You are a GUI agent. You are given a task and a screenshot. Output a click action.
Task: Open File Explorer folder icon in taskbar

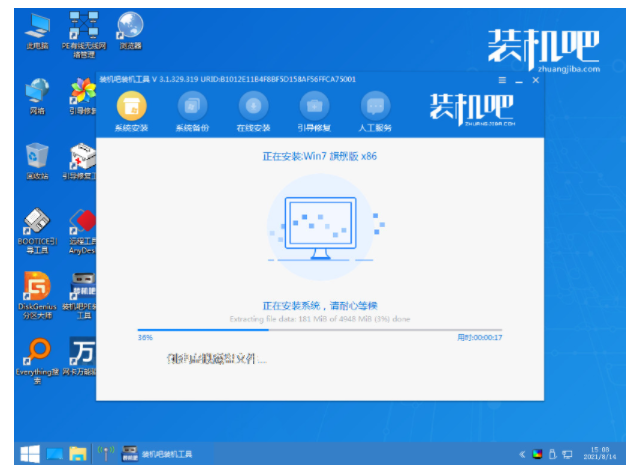click(x=77, y=453)
